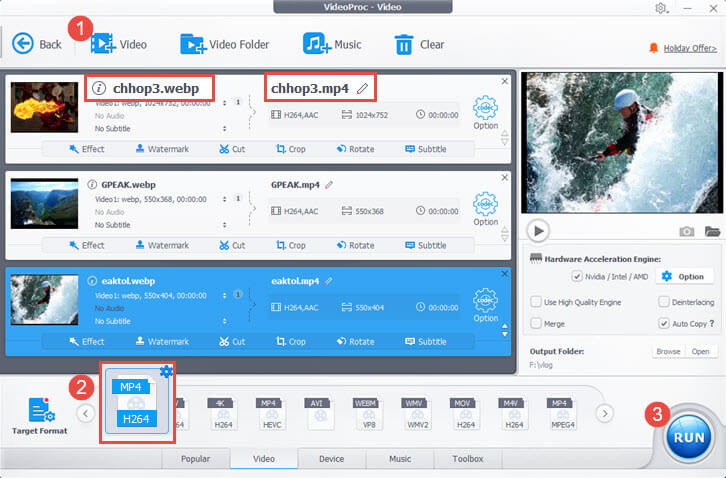Add Subtitle to GPEAK.webp
Viewport: 726px width, 478px height.
pos(426,245)
